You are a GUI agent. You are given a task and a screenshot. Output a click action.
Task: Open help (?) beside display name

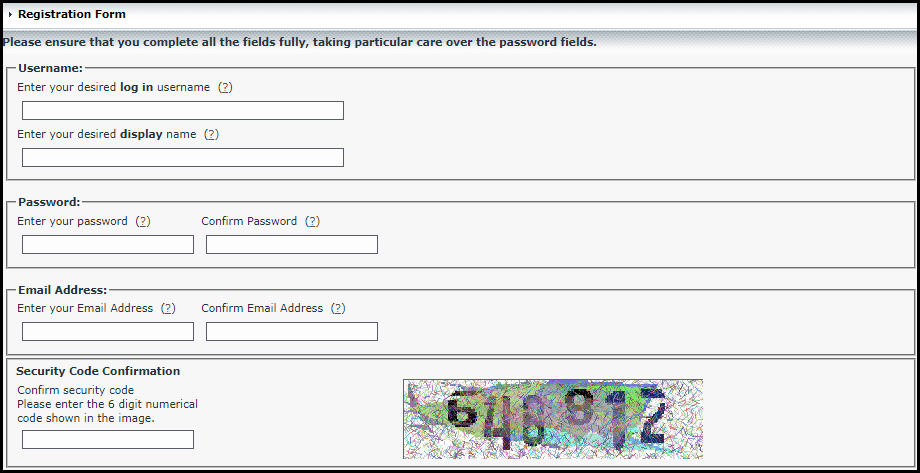[x=211, y=134]
